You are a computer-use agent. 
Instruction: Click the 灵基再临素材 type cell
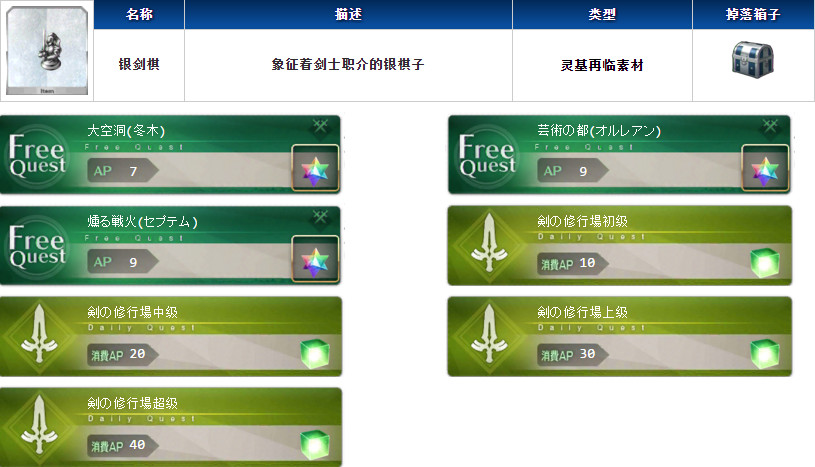pyautogui.click(x=602, y=65)
